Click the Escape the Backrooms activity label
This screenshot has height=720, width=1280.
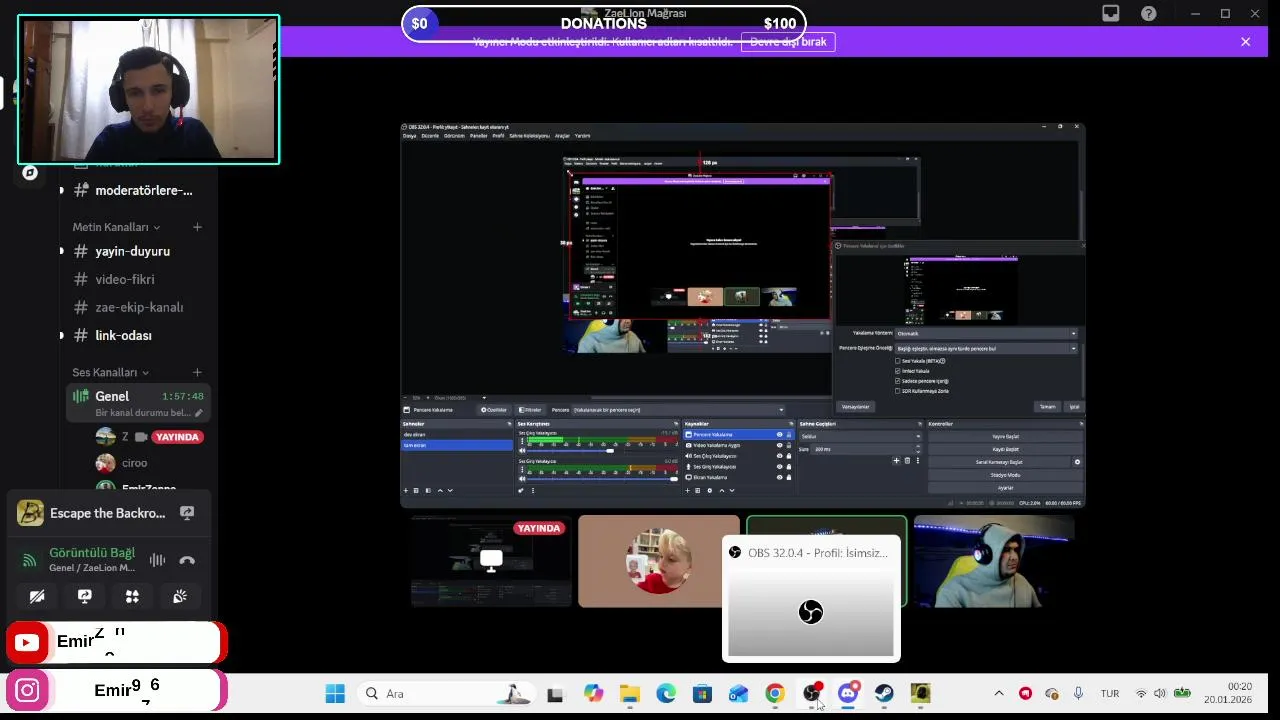pos(107,513)
